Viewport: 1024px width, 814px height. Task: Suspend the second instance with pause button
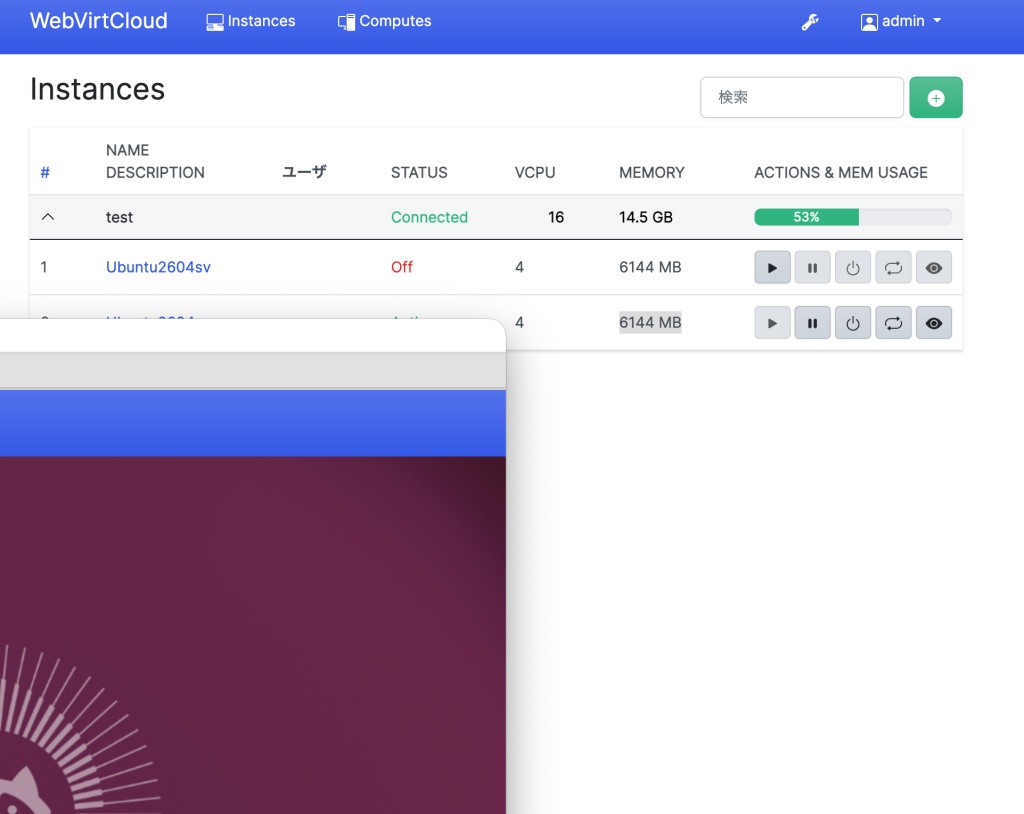click(x=812, y=323)
